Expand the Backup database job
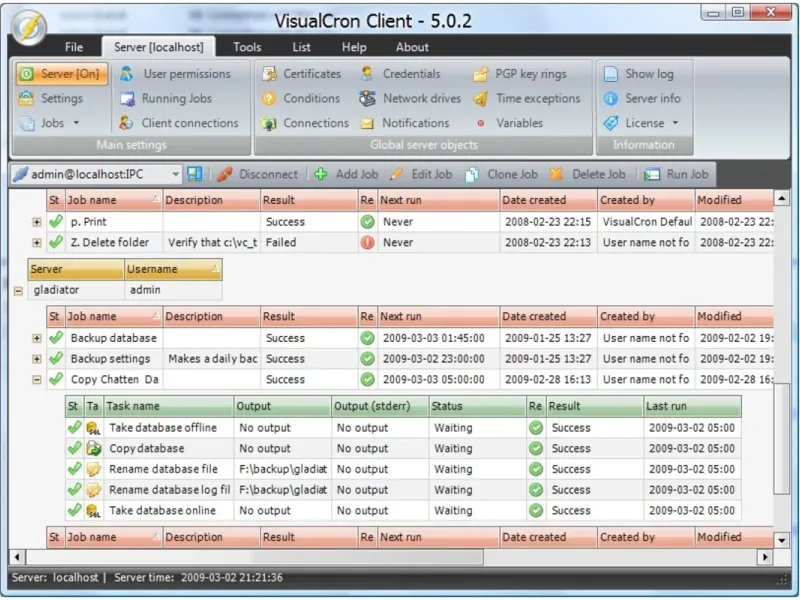 (36, 338)
